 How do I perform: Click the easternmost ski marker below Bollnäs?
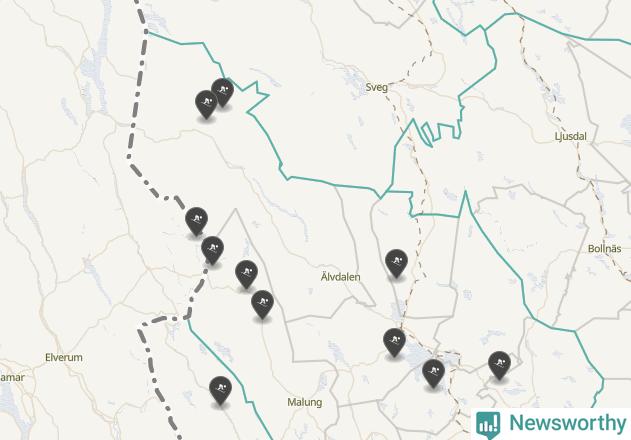(x=499, y=365)
